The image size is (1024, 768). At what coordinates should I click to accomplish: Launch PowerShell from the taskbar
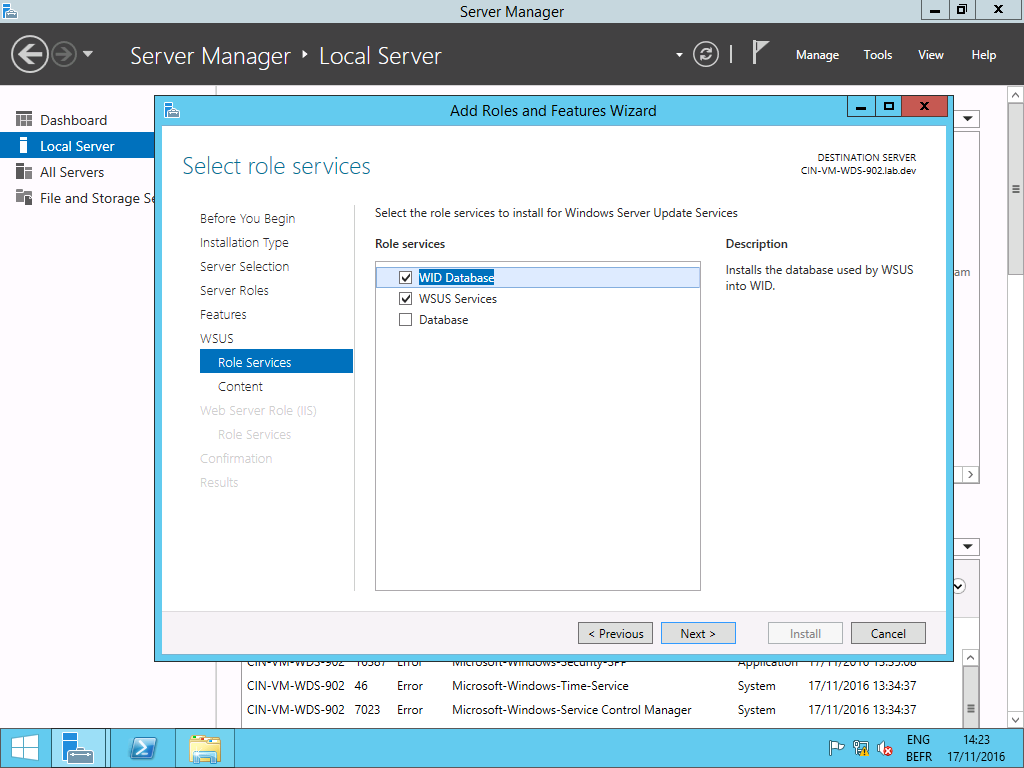(142, 748)
